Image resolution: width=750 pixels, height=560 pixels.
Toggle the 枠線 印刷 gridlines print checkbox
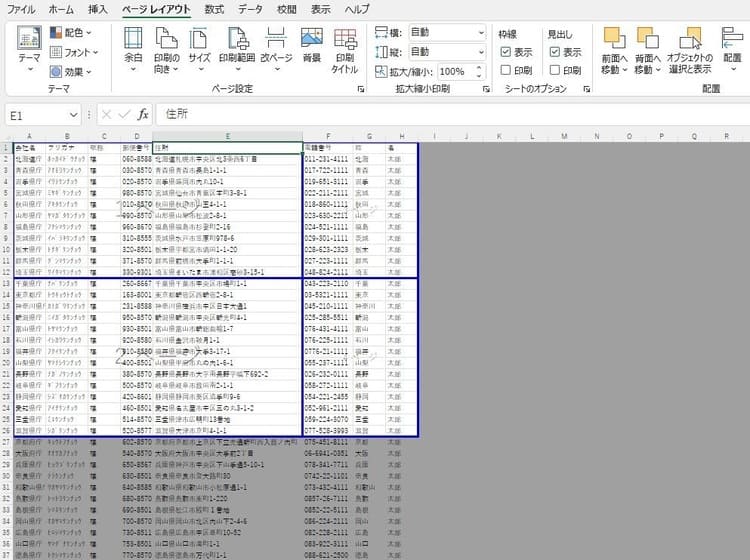[x=506, y=70]
